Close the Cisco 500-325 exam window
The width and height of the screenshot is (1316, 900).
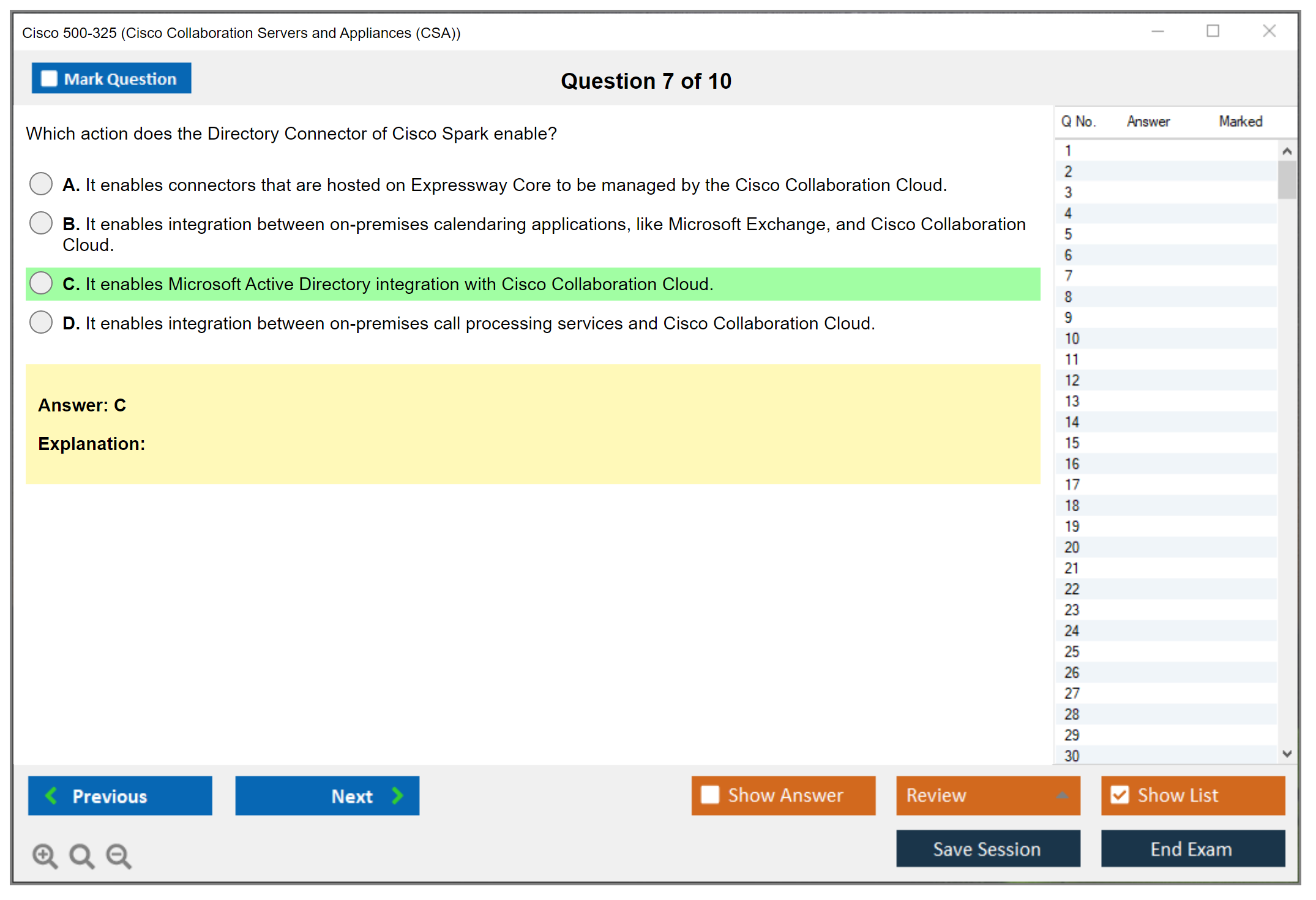[1269, 31]
